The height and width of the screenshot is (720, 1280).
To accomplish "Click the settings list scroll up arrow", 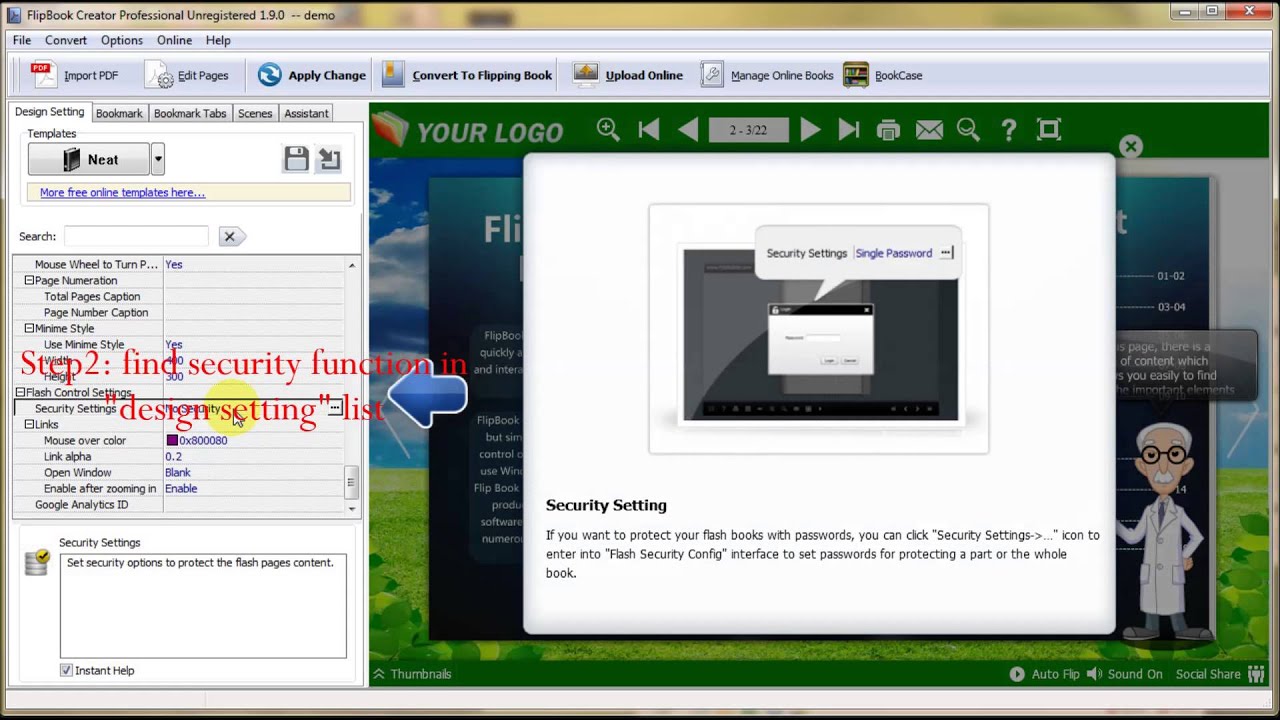I will point(351,264).
